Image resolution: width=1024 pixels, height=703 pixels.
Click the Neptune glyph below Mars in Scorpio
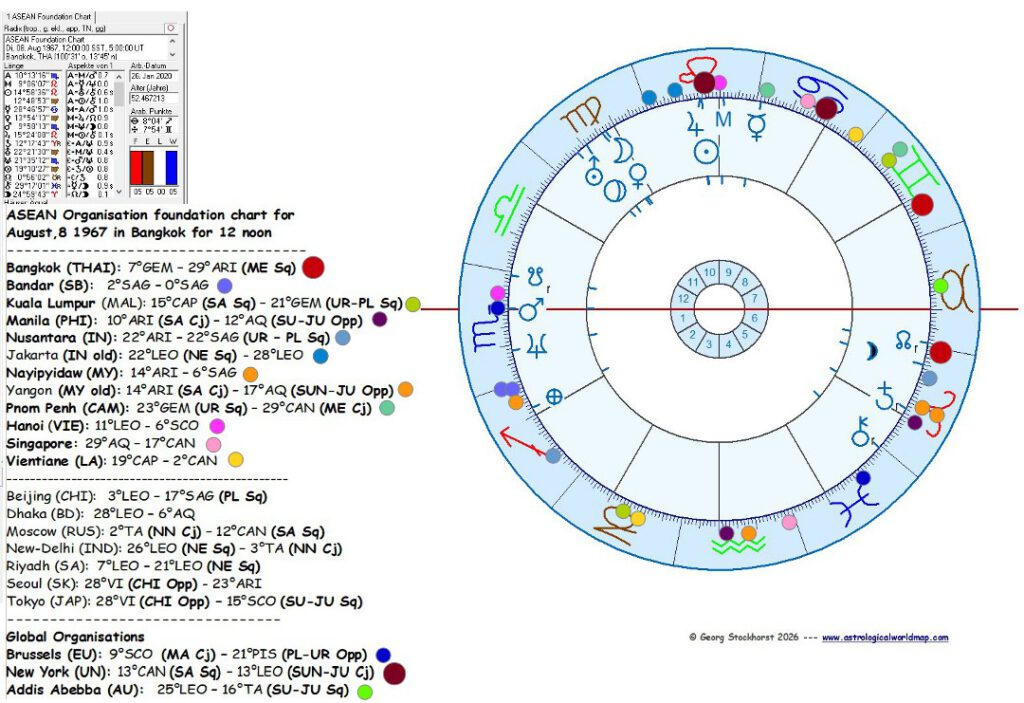[536, 344]
